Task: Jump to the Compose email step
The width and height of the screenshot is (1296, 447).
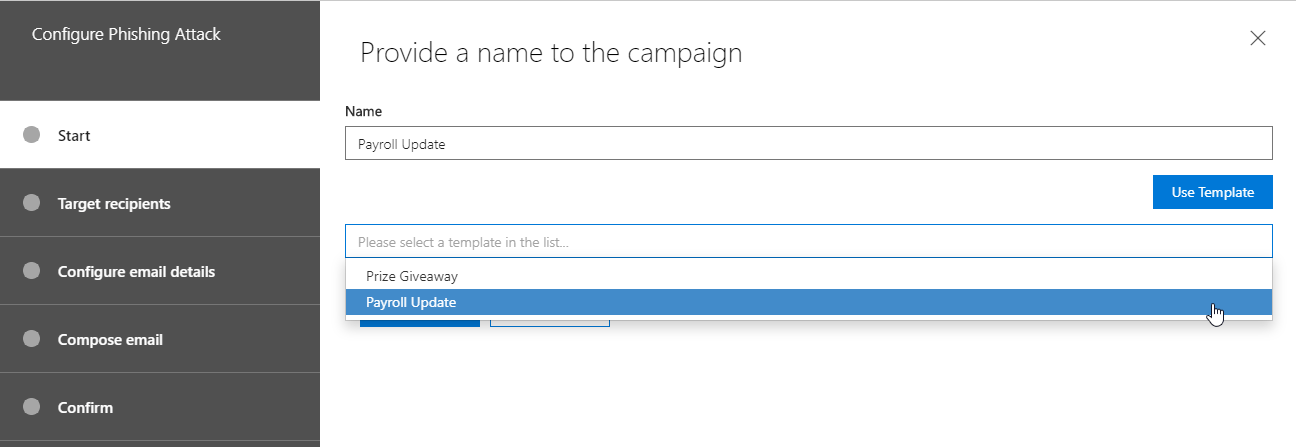Action: tap(110, 340)
